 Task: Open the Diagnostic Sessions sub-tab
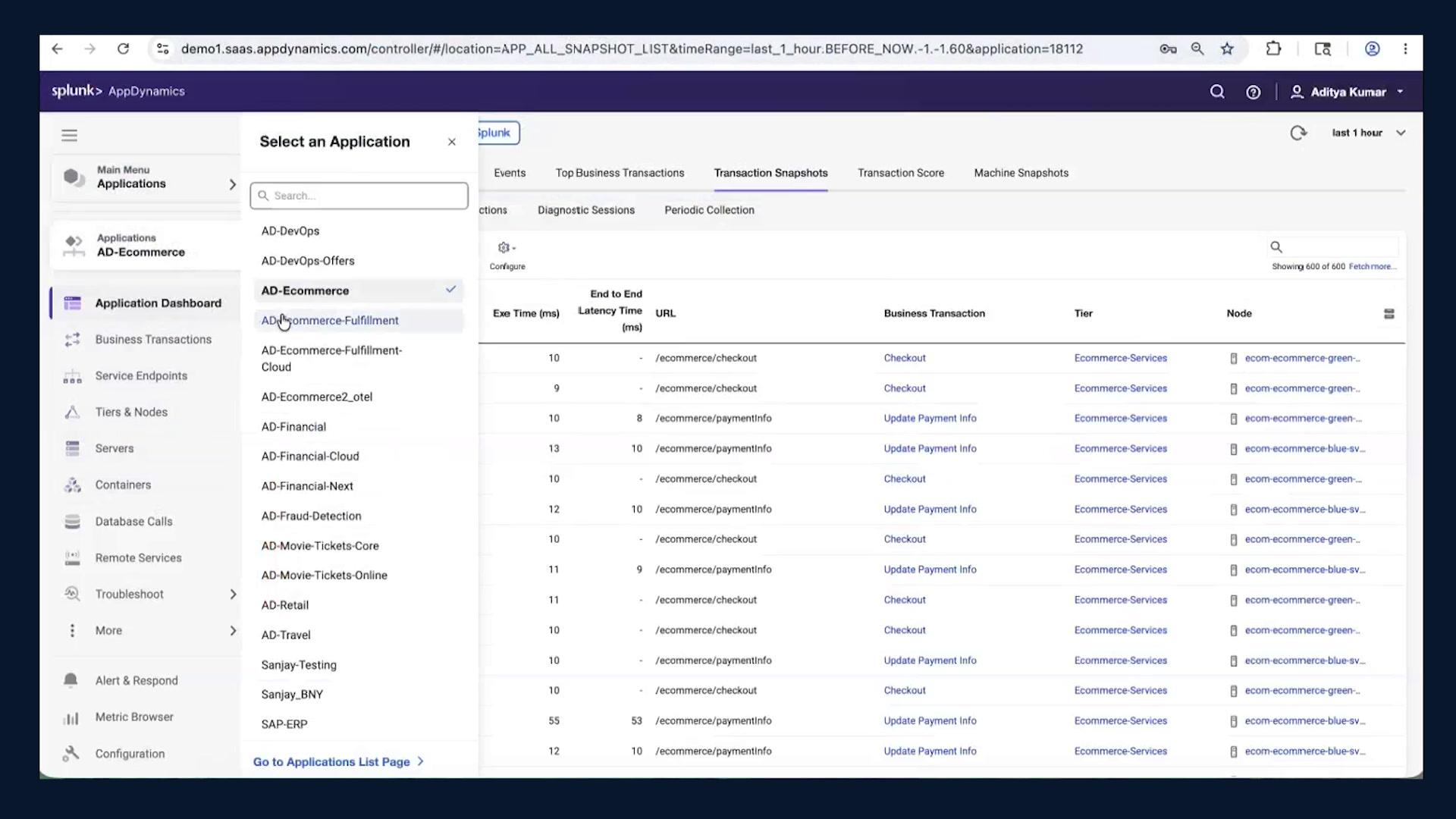[x=586, y=210]
